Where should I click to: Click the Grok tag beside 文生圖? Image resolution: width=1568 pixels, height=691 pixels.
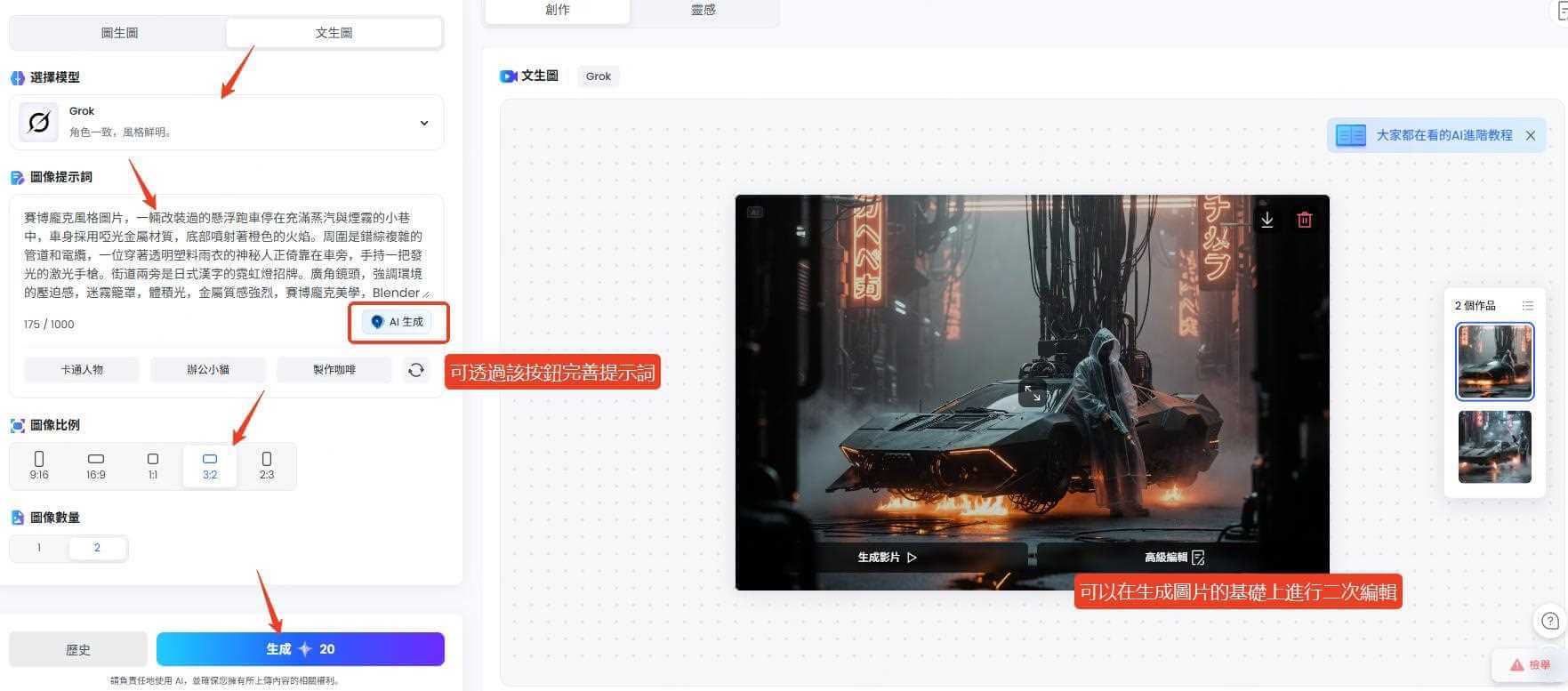point(599,76)
